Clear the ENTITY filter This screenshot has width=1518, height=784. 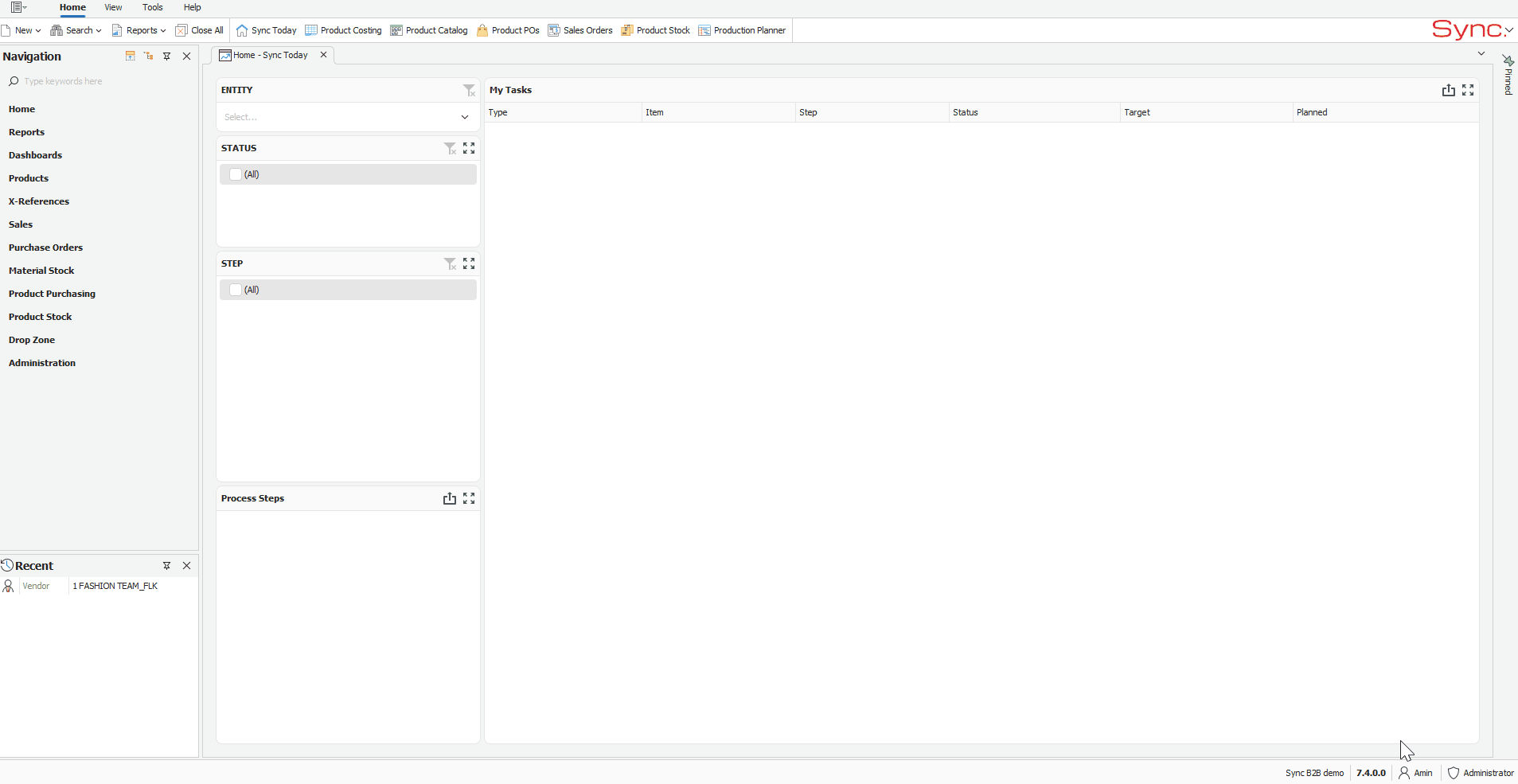coord(470,90)
